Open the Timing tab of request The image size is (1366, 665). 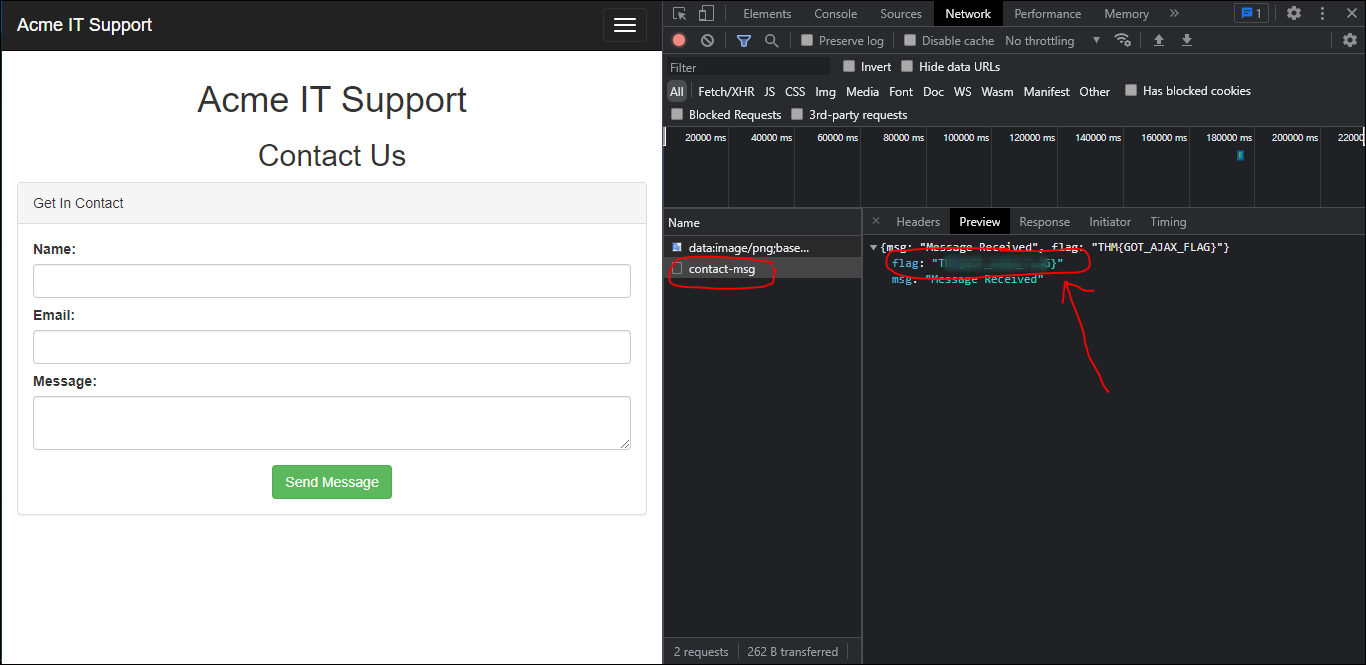point(1168,221)
